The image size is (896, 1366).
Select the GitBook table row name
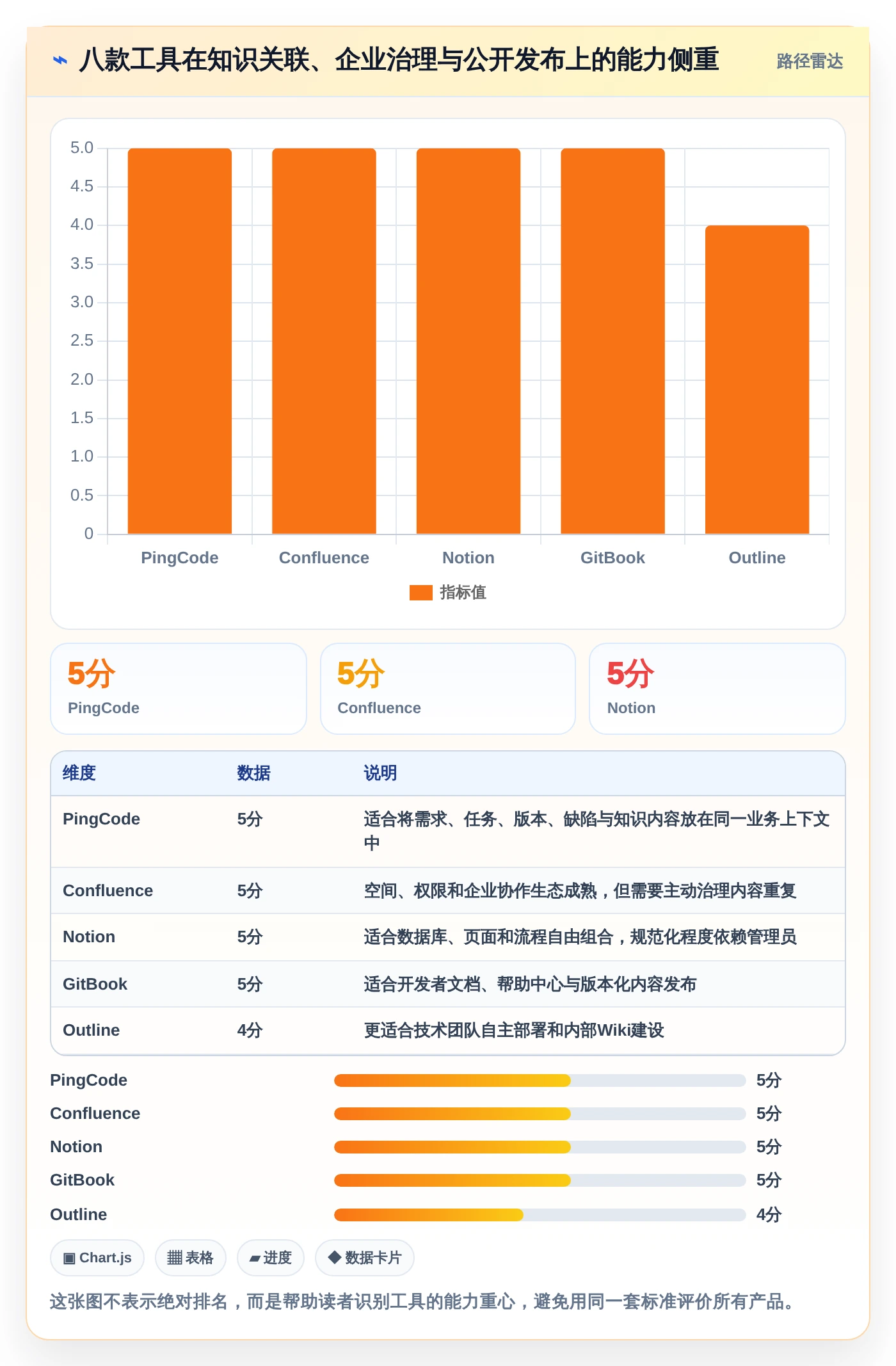pos(95,984)
